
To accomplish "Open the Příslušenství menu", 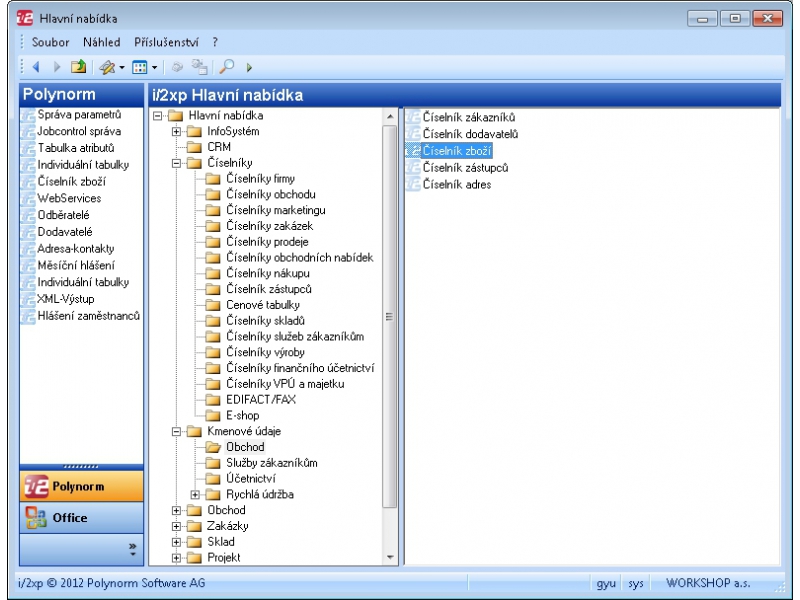I will pos(166,42).
